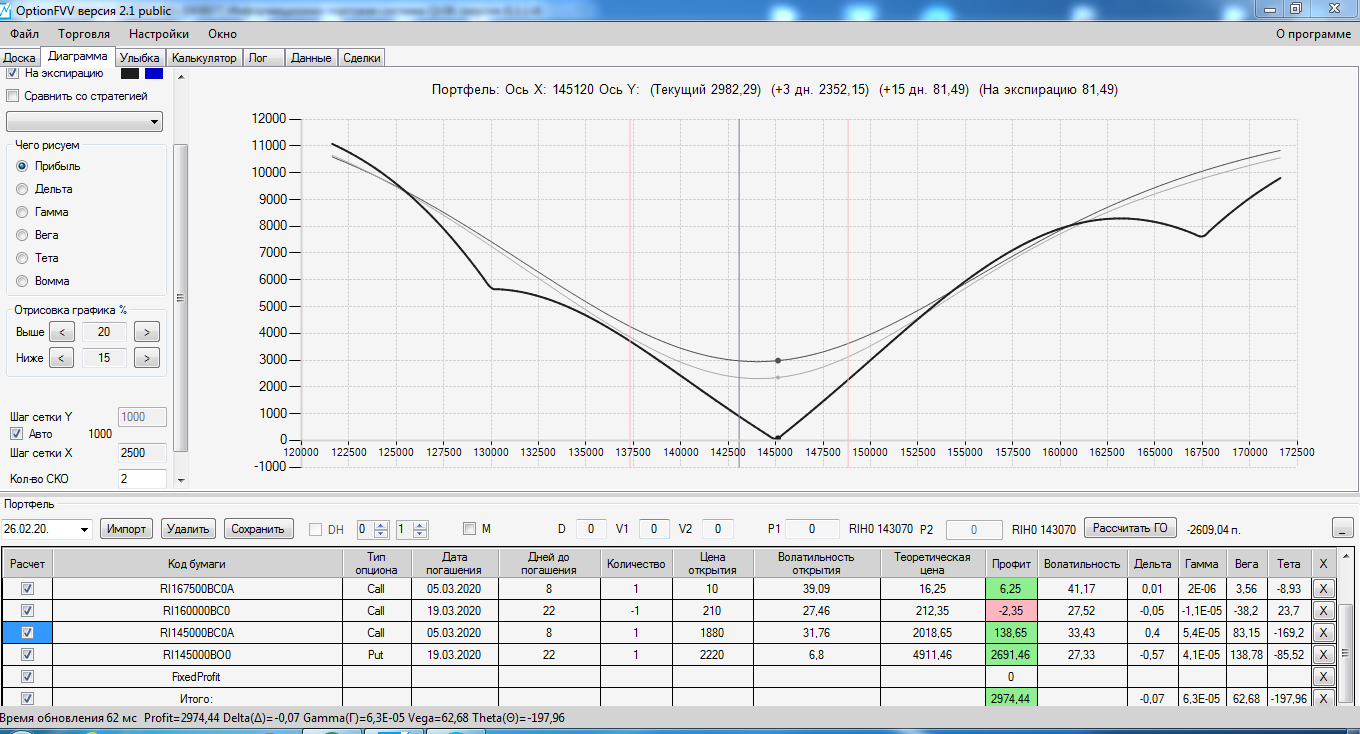Select the Прибыль radio button

[x=22, y=166]
